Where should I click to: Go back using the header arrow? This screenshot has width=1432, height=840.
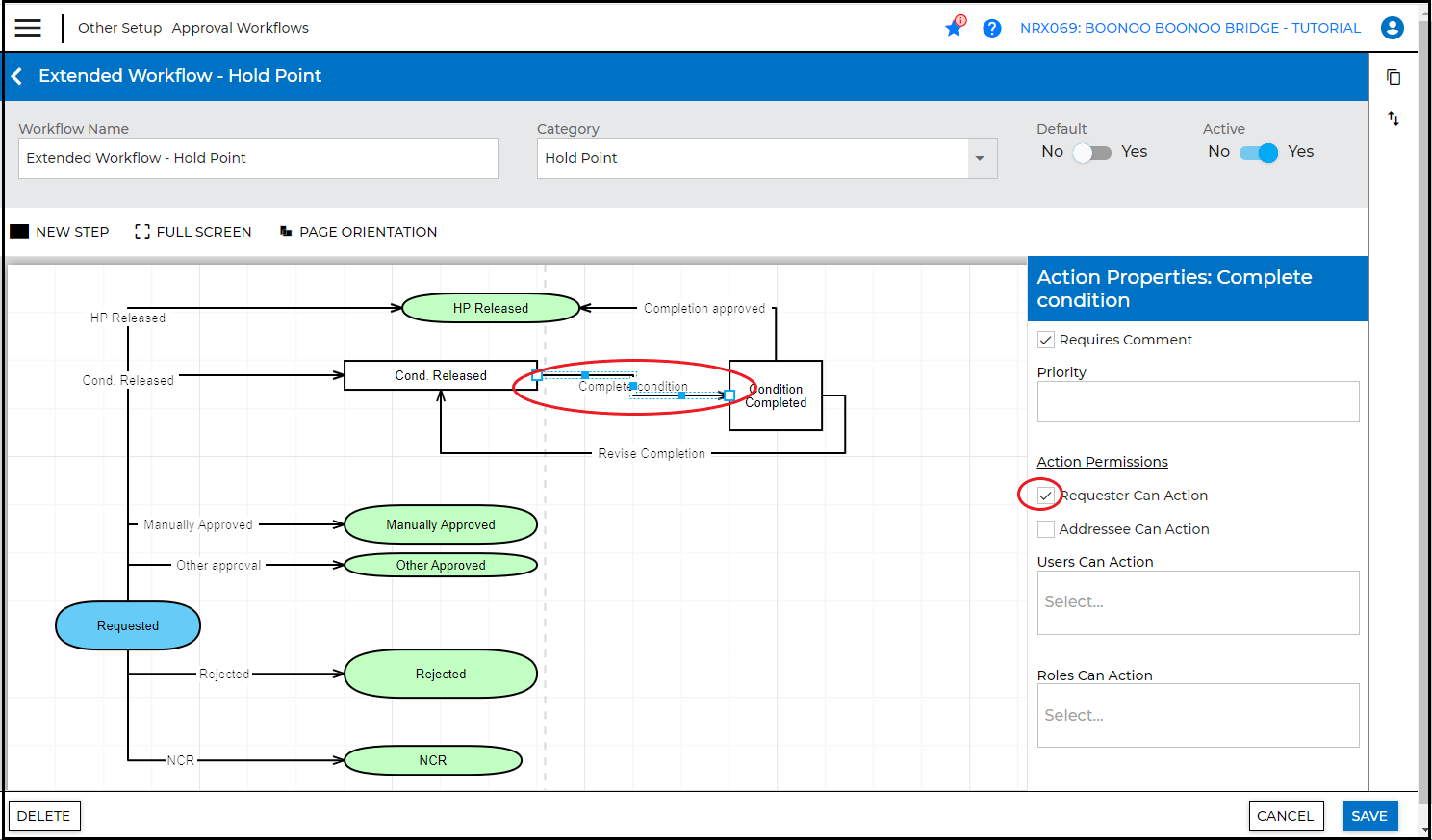click(17, 76)
